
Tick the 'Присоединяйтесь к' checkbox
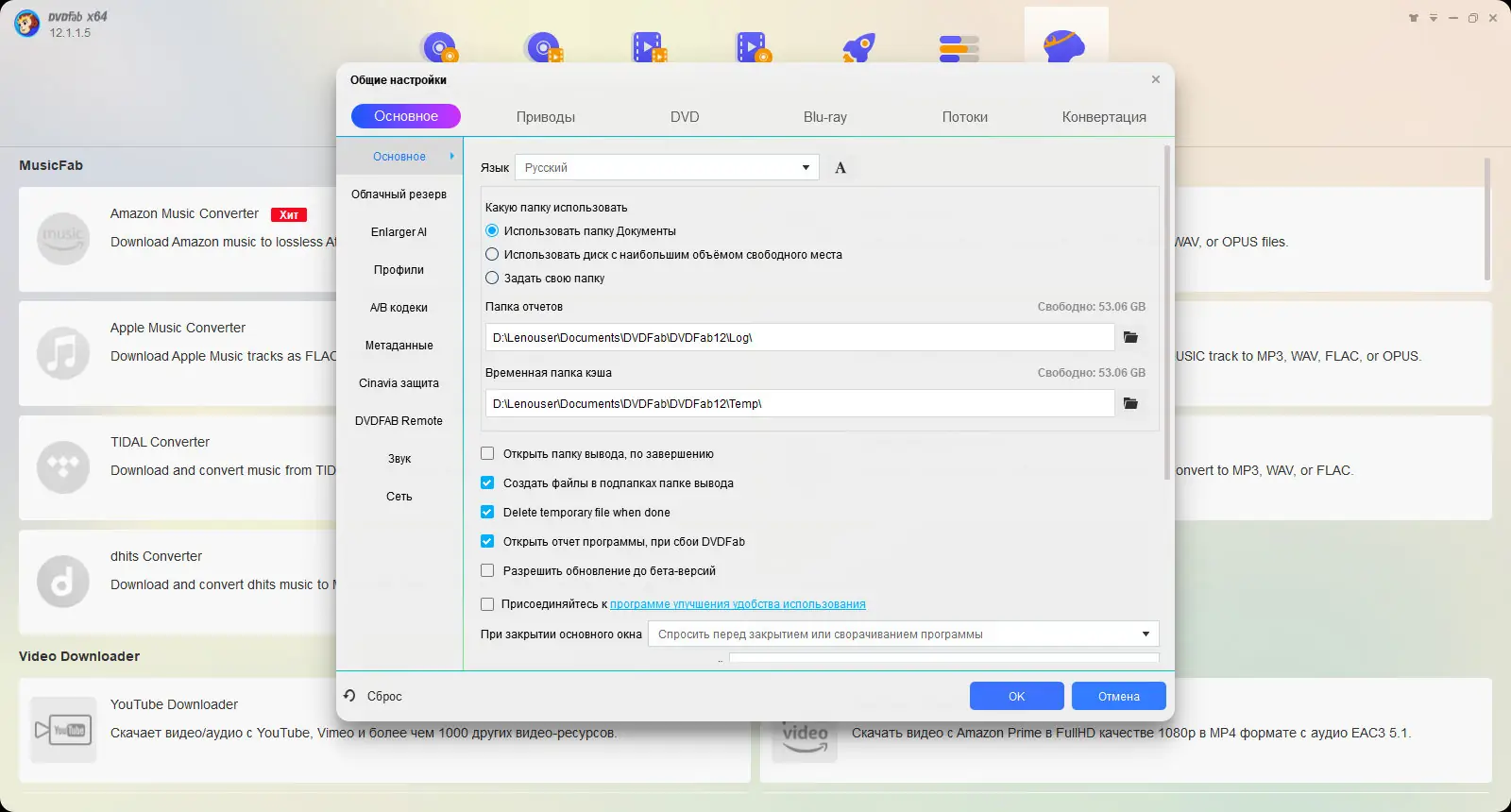(487, 604)
